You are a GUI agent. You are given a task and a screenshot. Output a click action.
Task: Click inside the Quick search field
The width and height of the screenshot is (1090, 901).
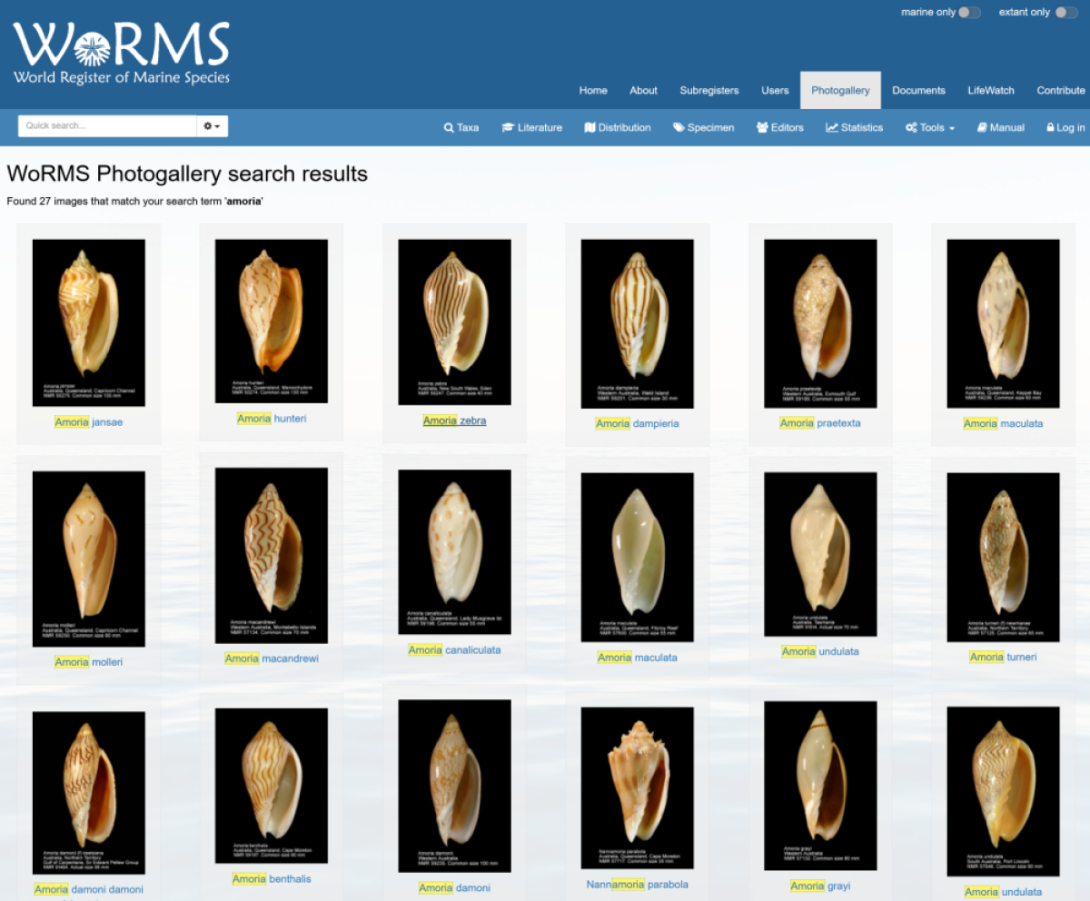pos(107,126)
